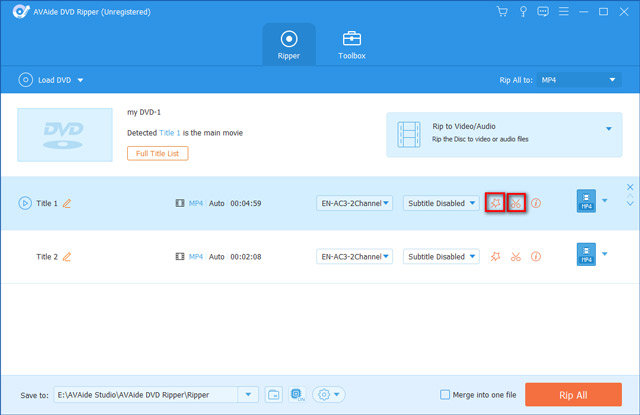Expand the Save to path dropdown

pos(248,395)
